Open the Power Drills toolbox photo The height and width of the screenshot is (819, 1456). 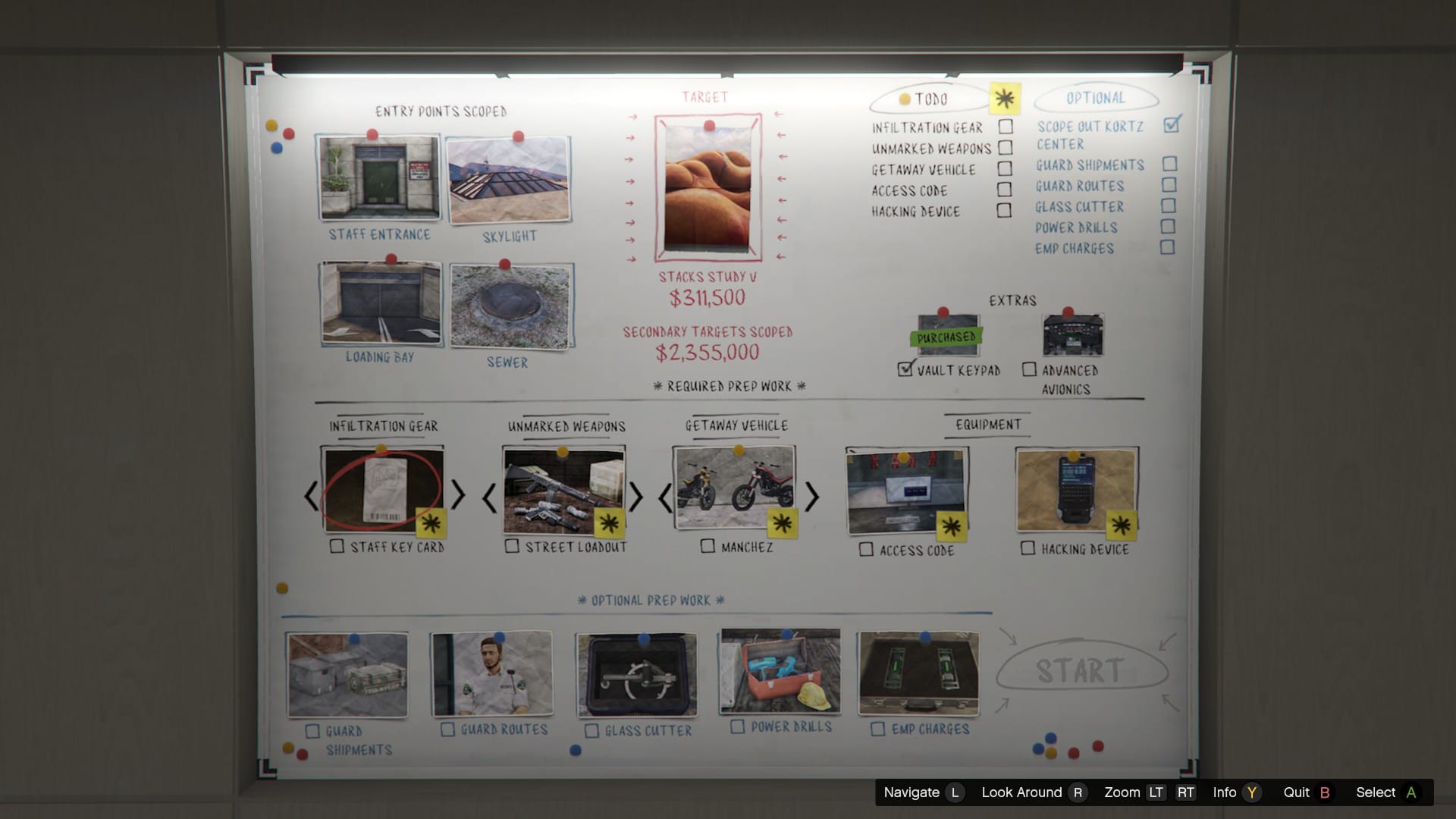[780, 672]
